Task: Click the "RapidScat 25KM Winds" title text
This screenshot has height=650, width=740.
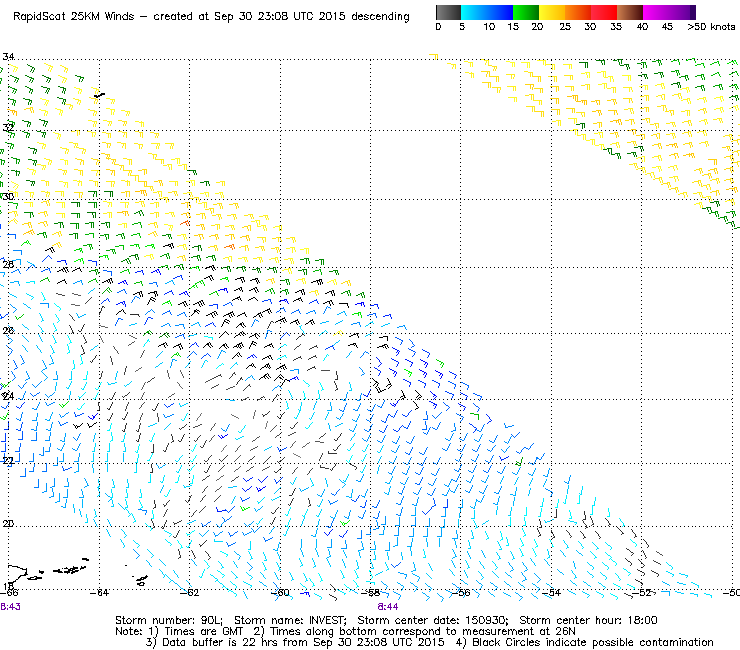Action: click(x=74, y=17)
